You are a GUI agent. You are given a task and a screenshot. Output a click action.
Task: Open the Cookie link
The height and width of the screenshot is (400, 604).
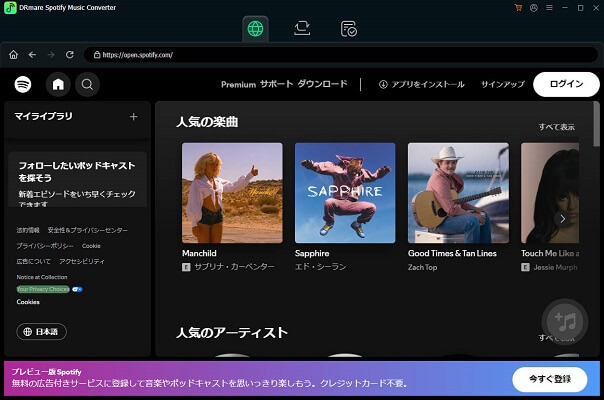pyautogui.click(x=91, y=246)
